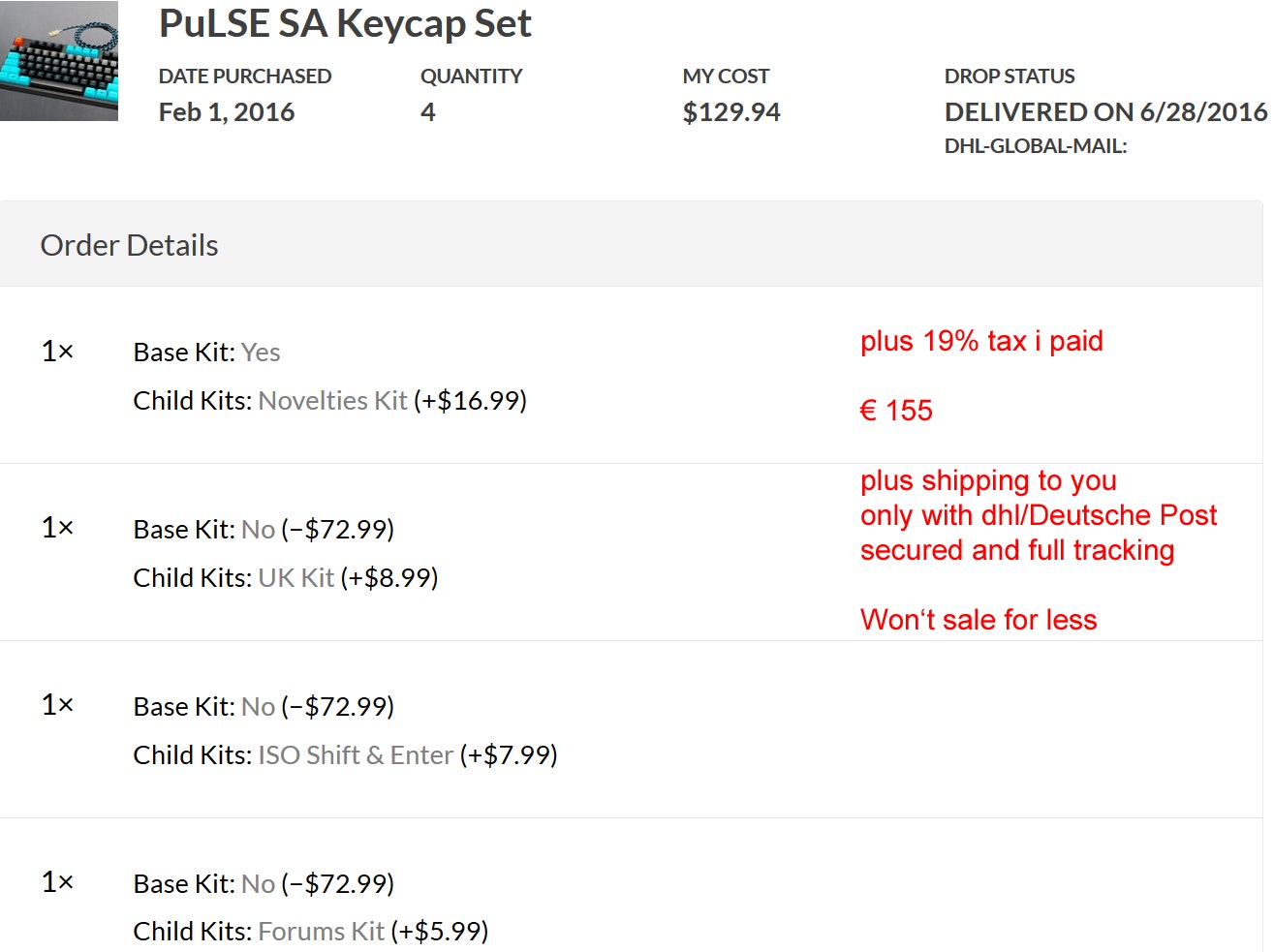This screenshot has width=1274, height=952.
Task: Open the PuLSE SA Keycap Set title
Action: pos(345,23)
